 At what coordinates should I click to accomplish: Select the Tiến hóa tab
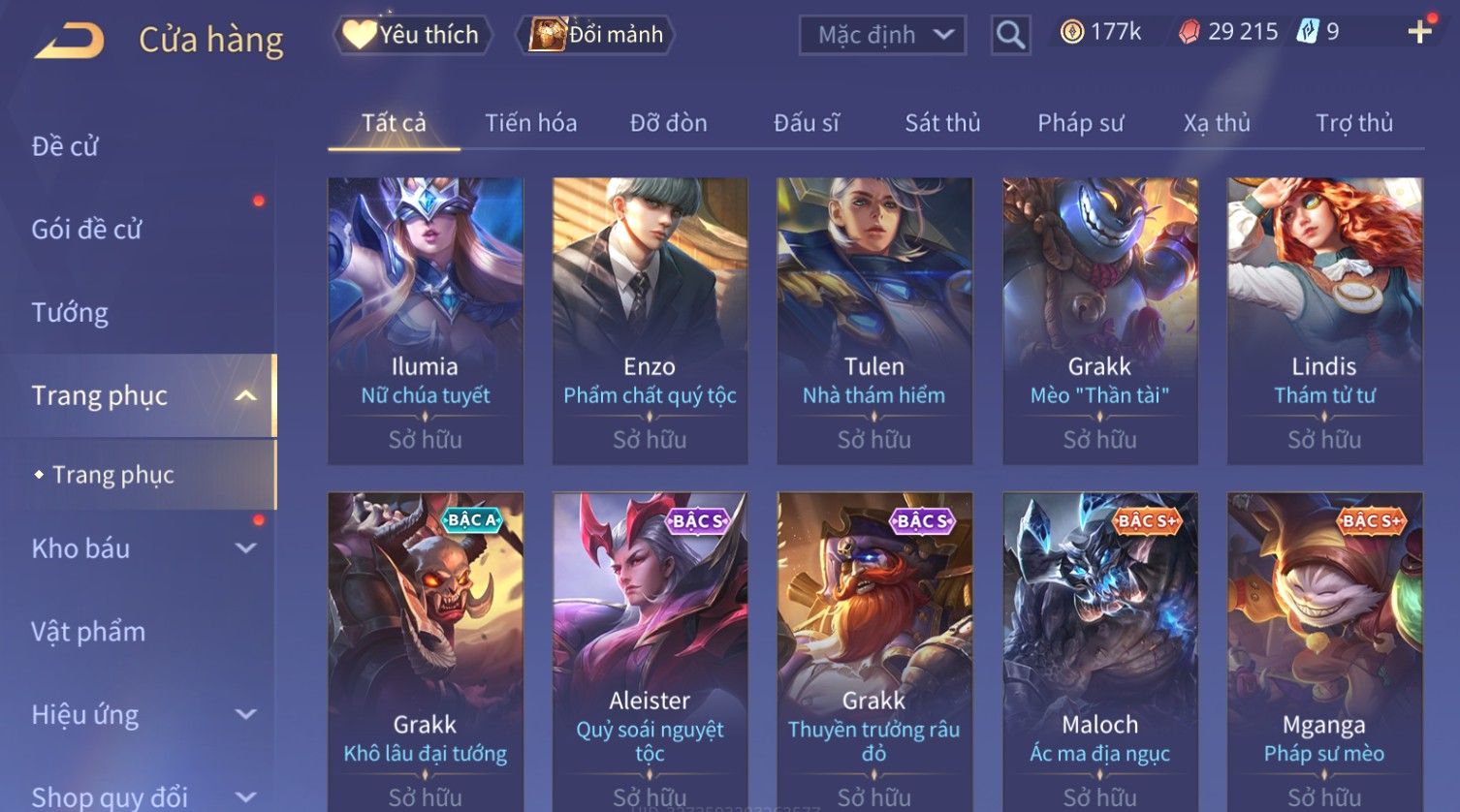coord(531,123)
